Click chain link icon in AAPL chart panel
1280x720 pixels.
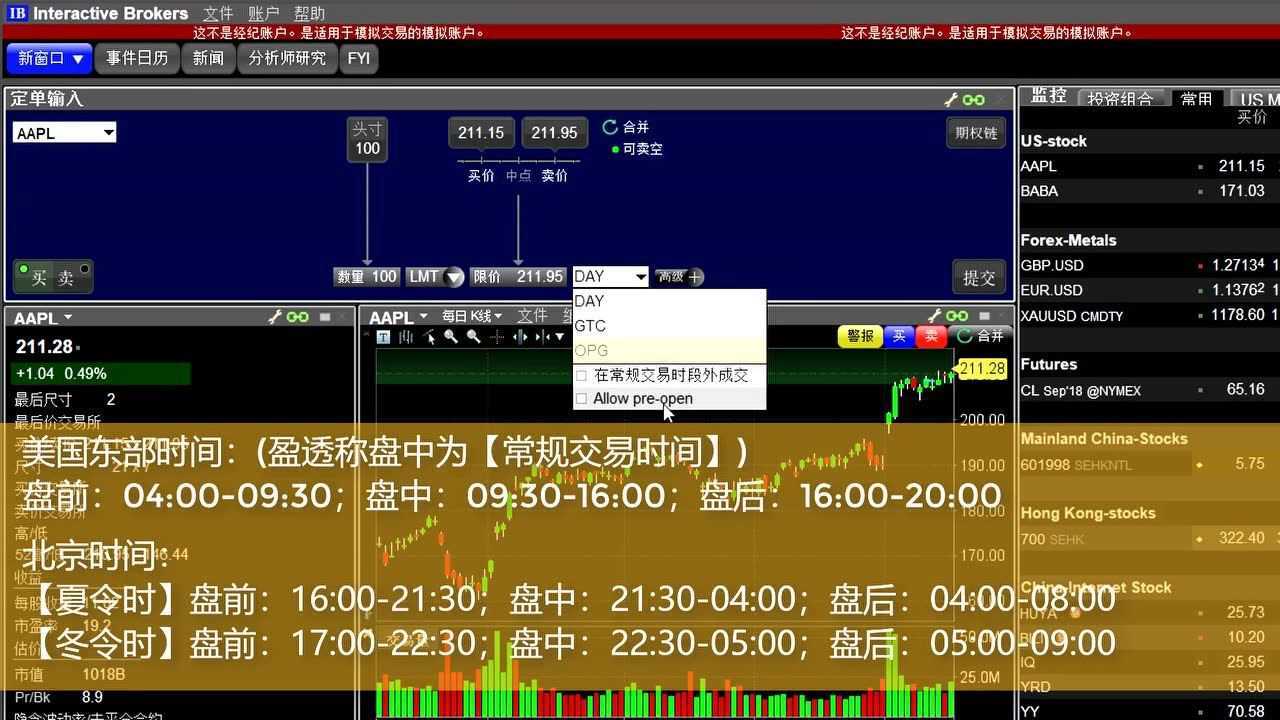click(x=957, y=316)
